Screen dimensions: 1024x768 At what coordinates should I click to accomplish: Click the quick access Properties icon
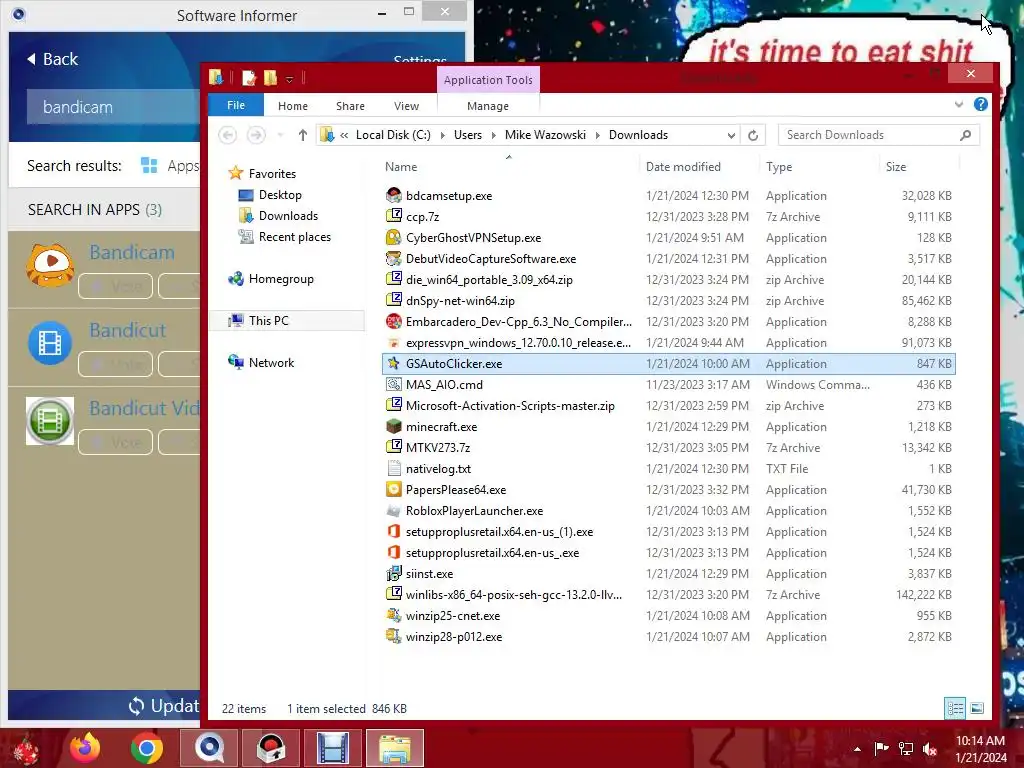coord(249,78)
